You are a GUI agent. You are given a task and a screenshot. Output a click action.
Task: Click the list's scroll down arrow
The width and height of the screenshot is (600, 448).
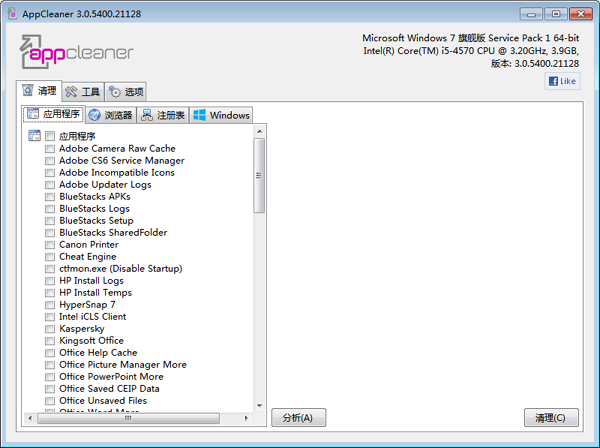click(259, 406)
